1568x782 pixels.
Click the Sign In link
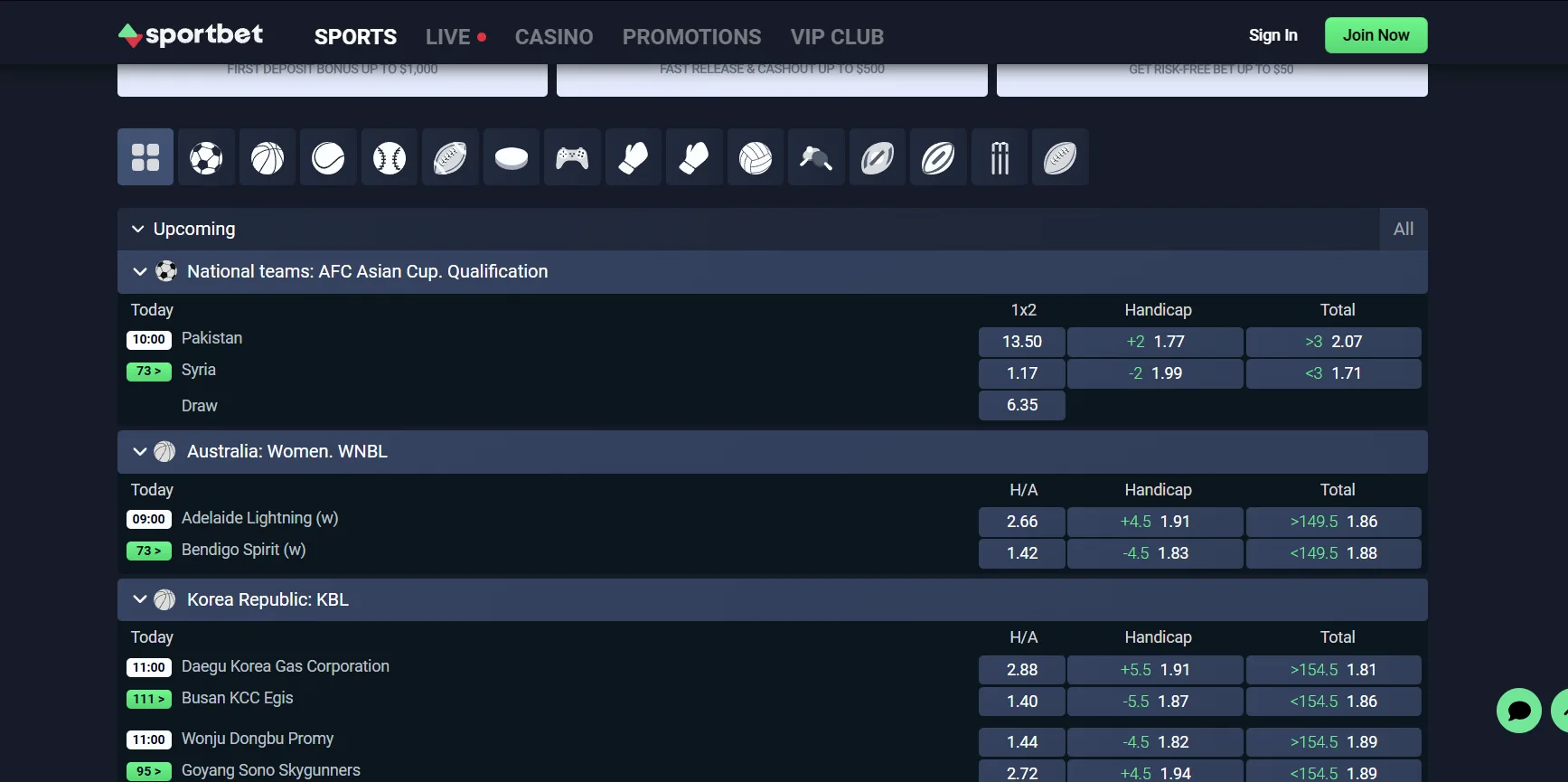pos(1273,35)
